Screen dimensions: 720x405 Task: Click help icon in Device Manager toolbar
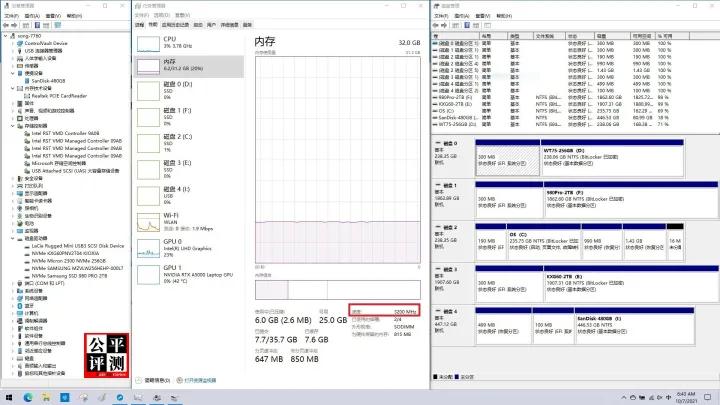pos(37,25)
